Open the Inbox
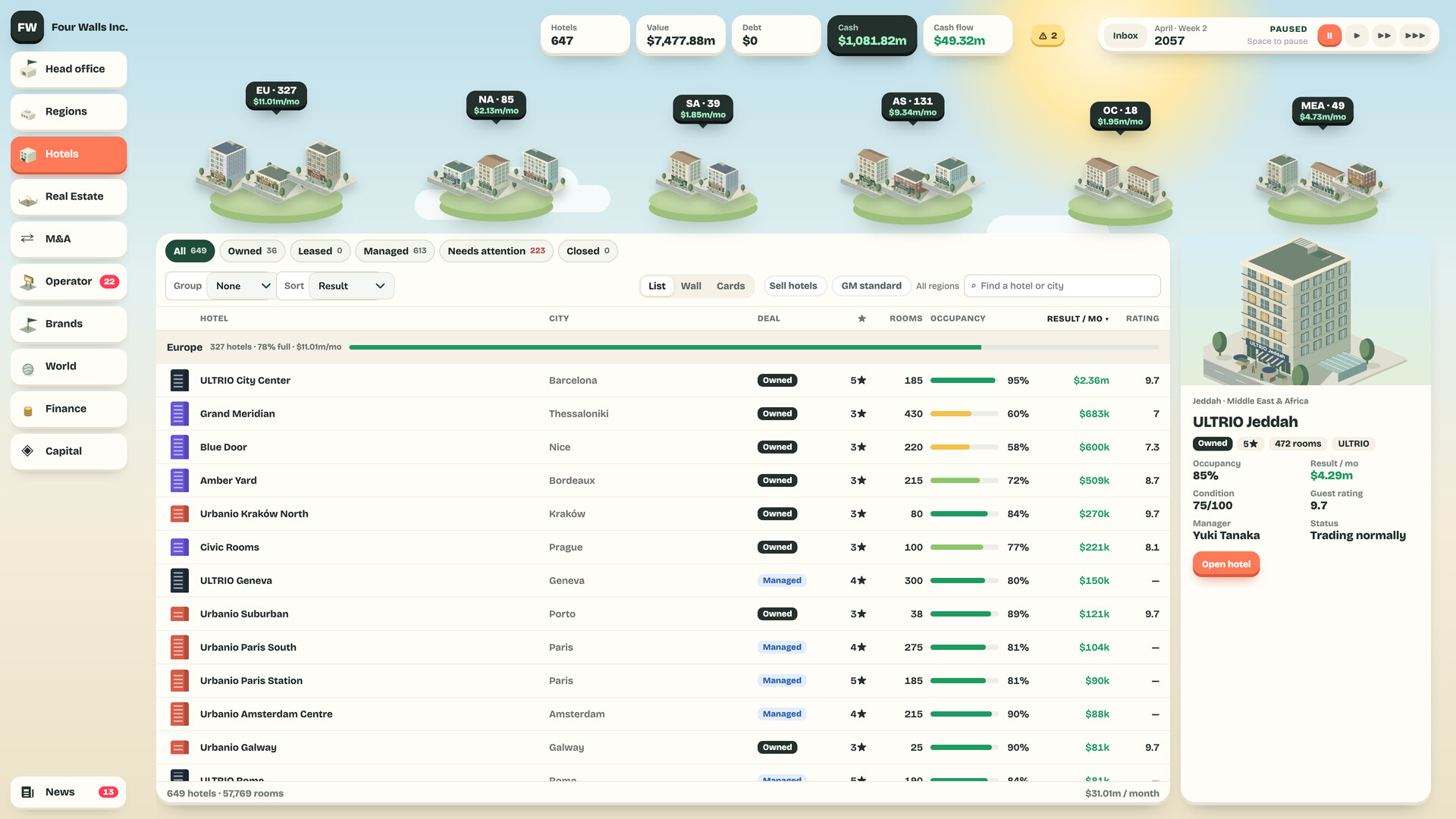This screenshot has height=819, width=1456. pos(1125,36)
